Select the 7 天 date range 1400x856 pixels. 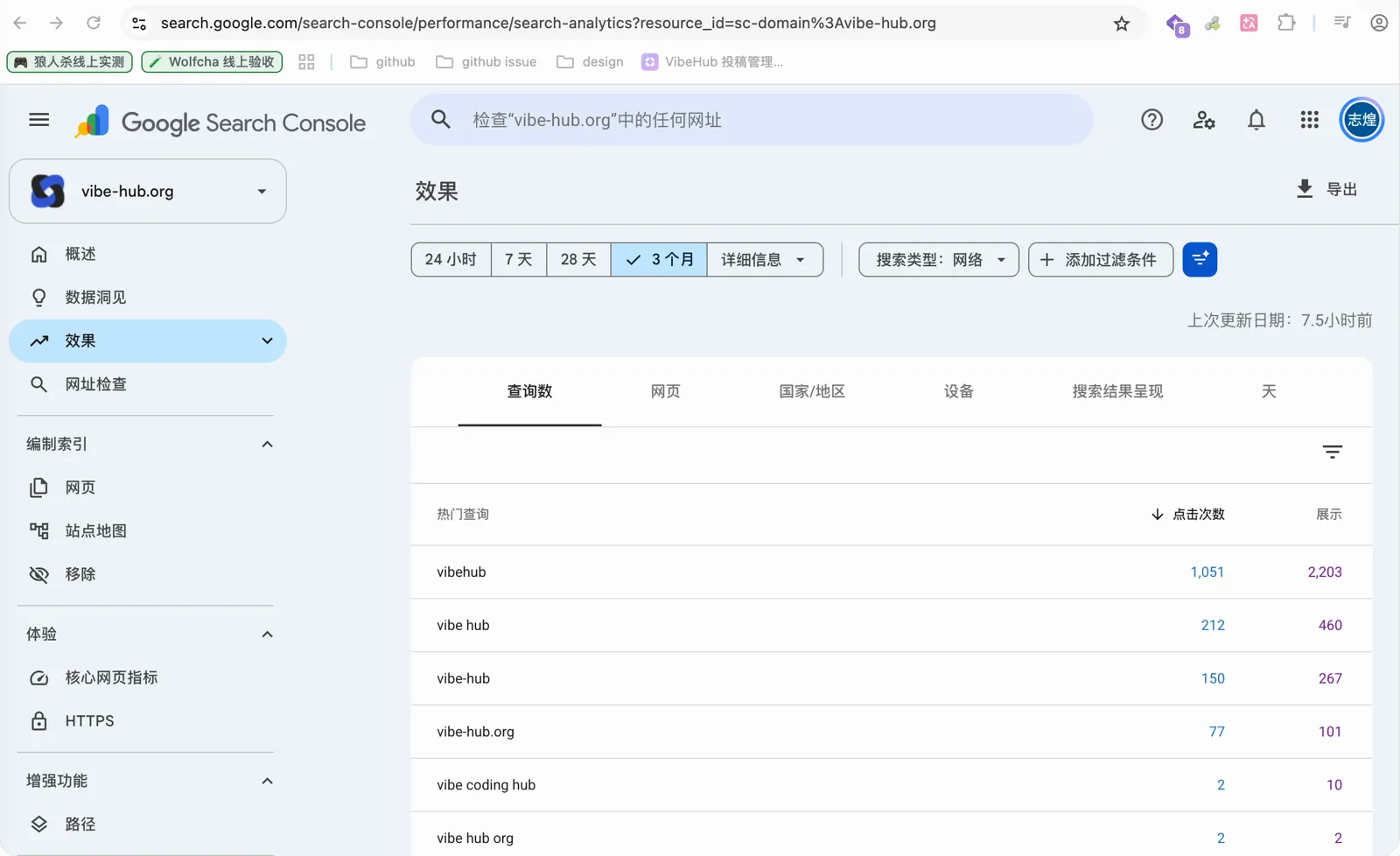tap(519, 259)
